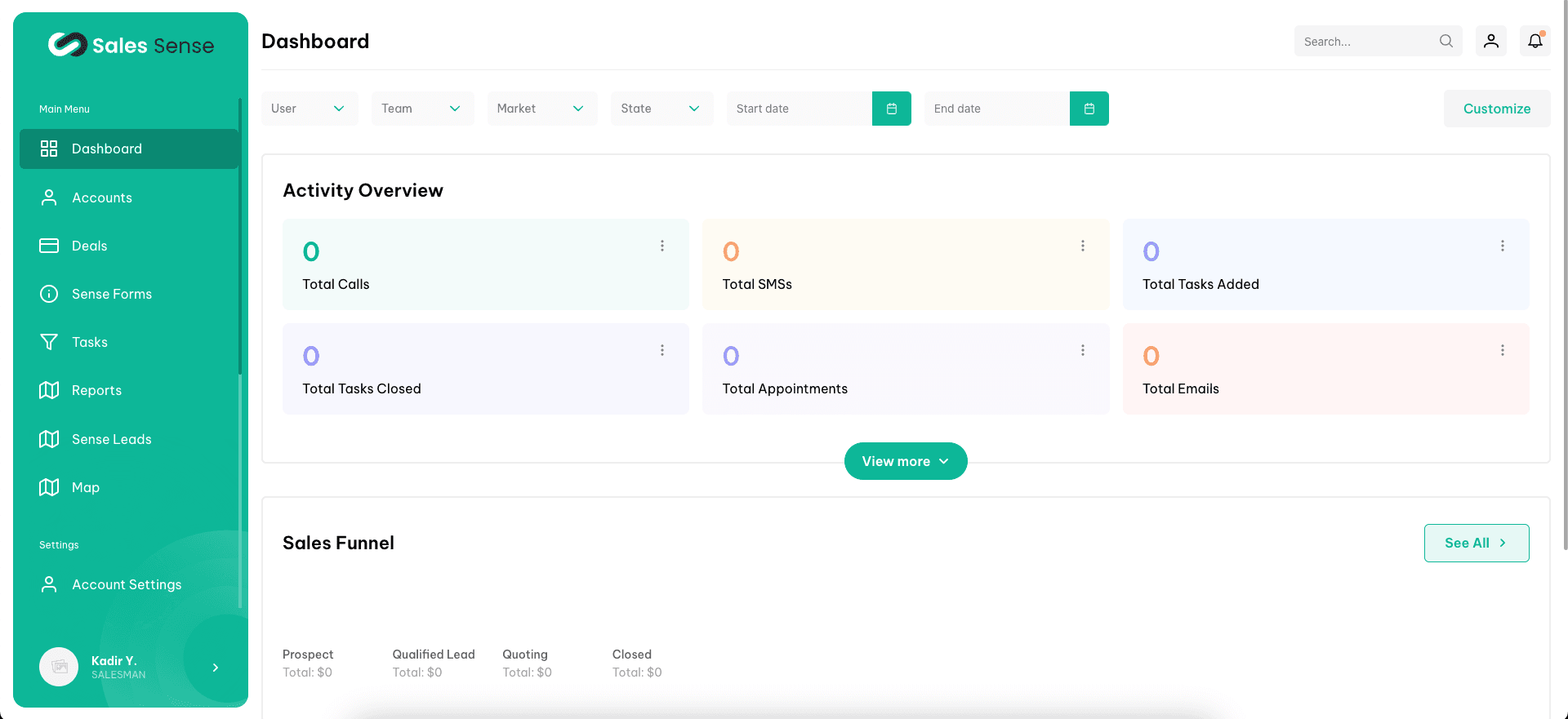Image resolution: width=1568 pixels, height=719 pixels.
Task: Open the End date calendar picker
Action: (x=1089, y=109)
